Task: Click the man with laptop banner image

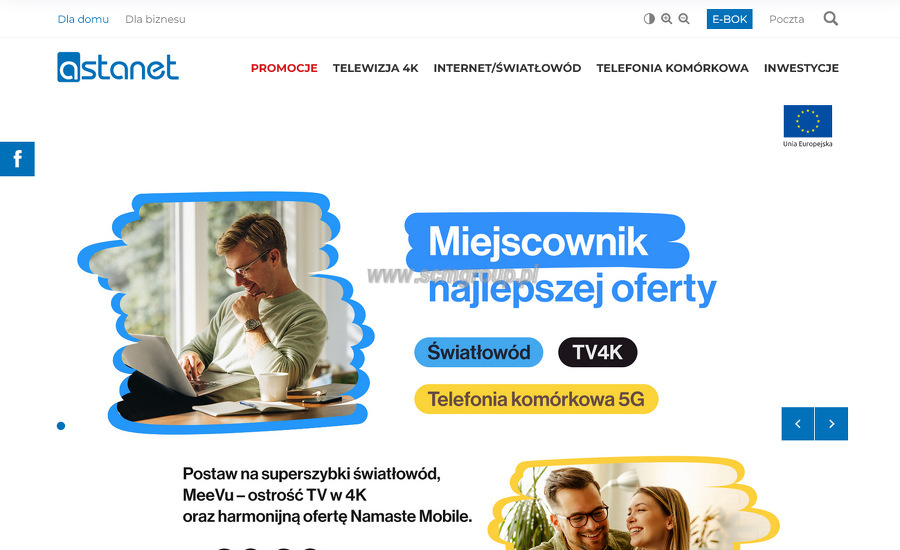Action: pyautogui.click(x=226, y=313)
